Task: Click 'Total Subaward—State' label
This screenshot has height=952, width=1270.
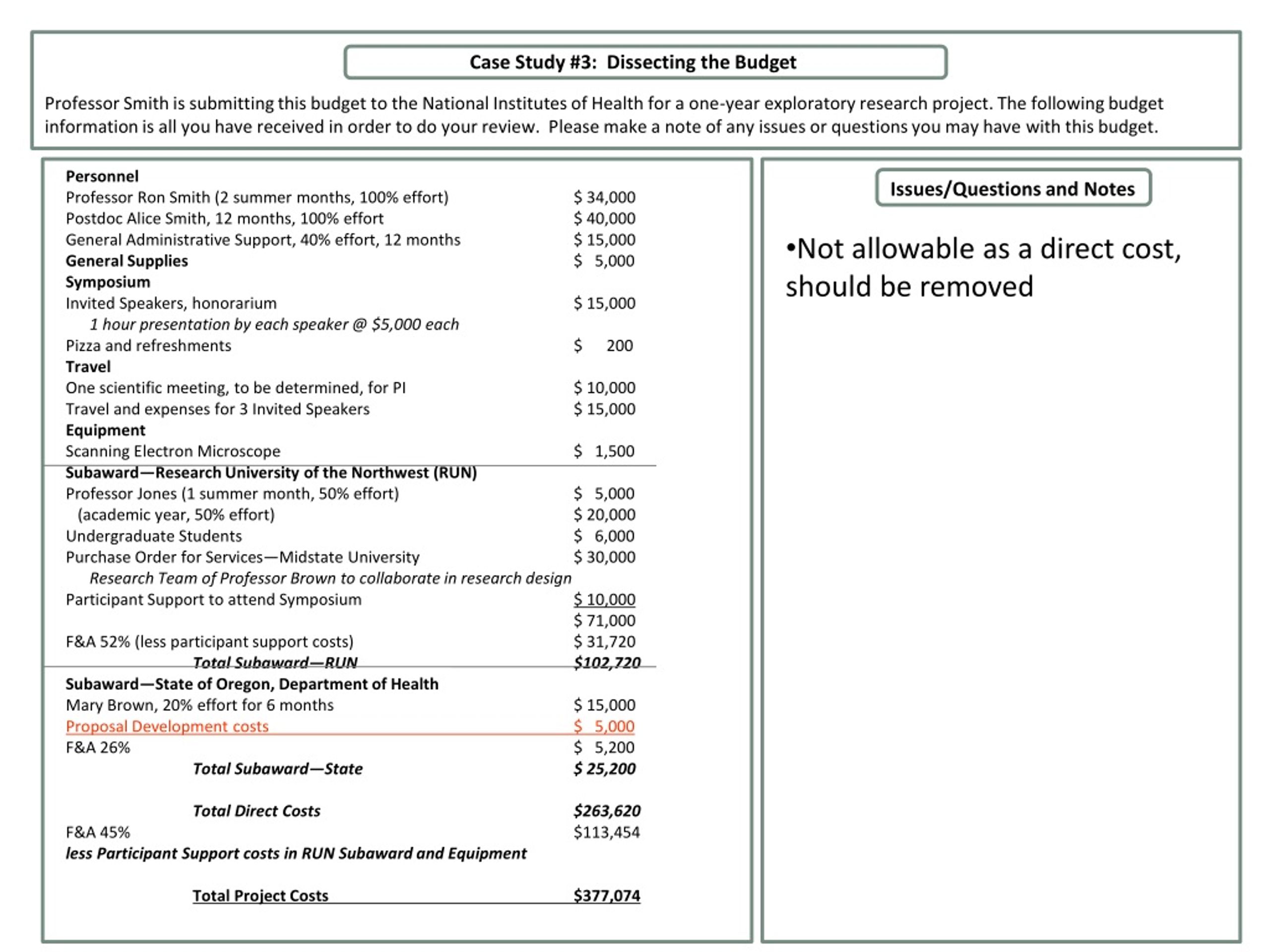Action: point(277,769)
